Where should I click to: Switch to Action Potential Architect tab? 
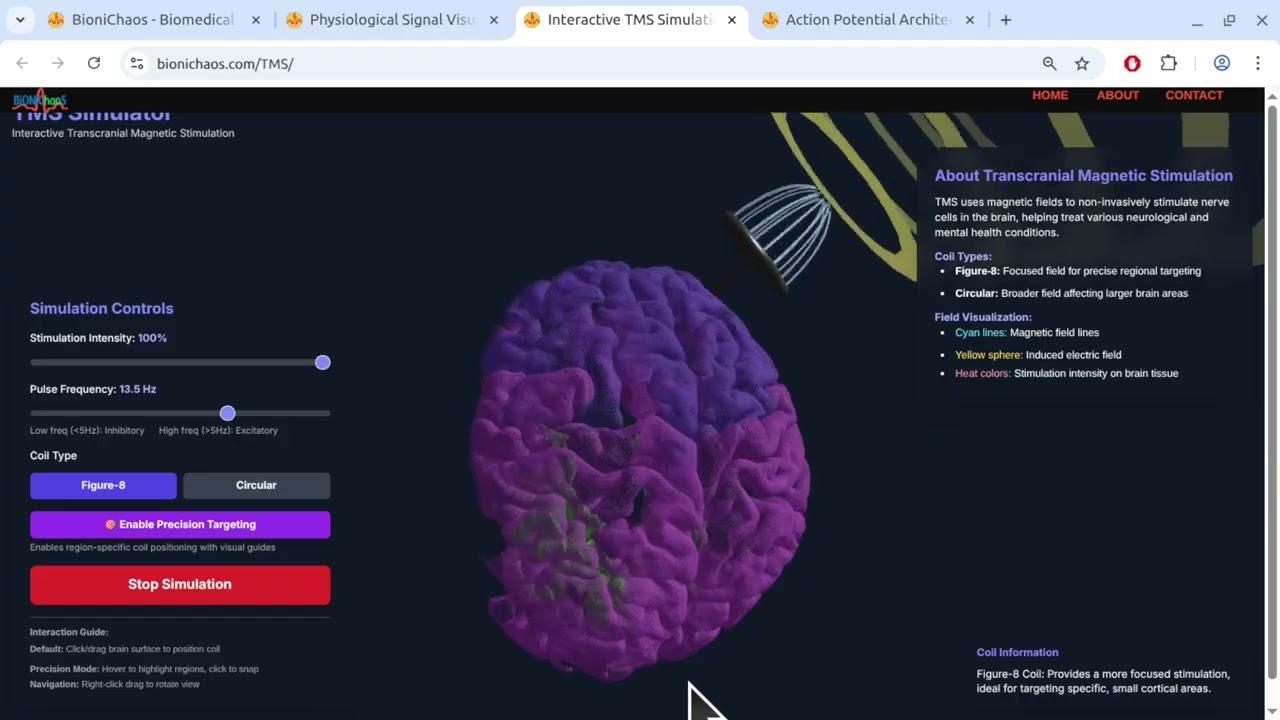[x=869, y=20]
